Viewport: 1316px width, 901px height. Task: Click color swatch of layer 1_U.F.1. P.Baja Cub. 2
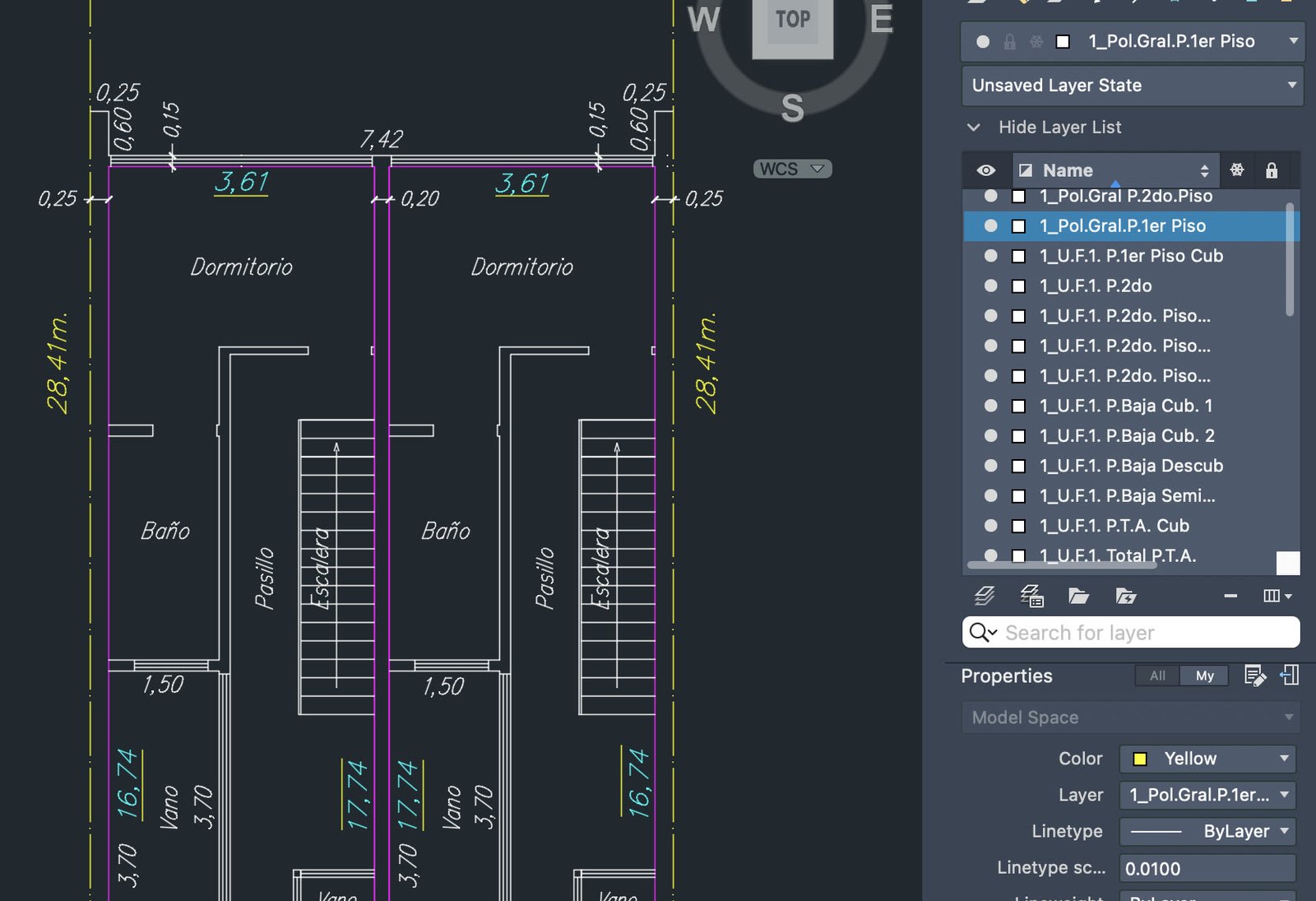(x=1018, y=436)
